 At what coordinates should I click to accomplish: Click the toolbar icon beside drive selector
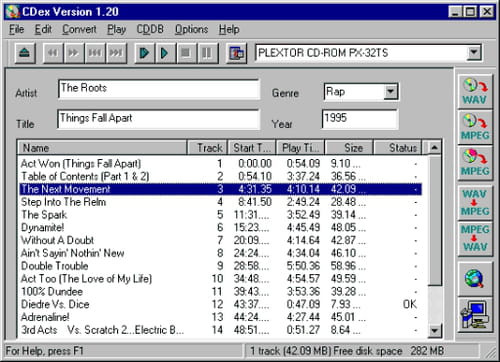(x=236, y=53)
